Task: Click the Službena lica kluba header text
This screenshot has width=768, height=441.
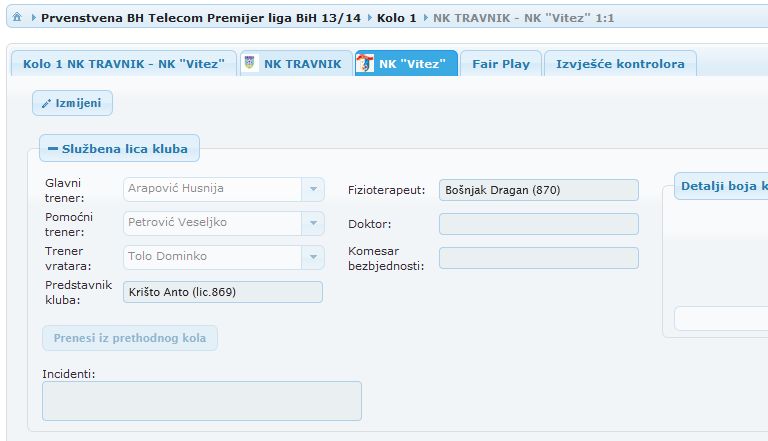Action: [124, 148]
